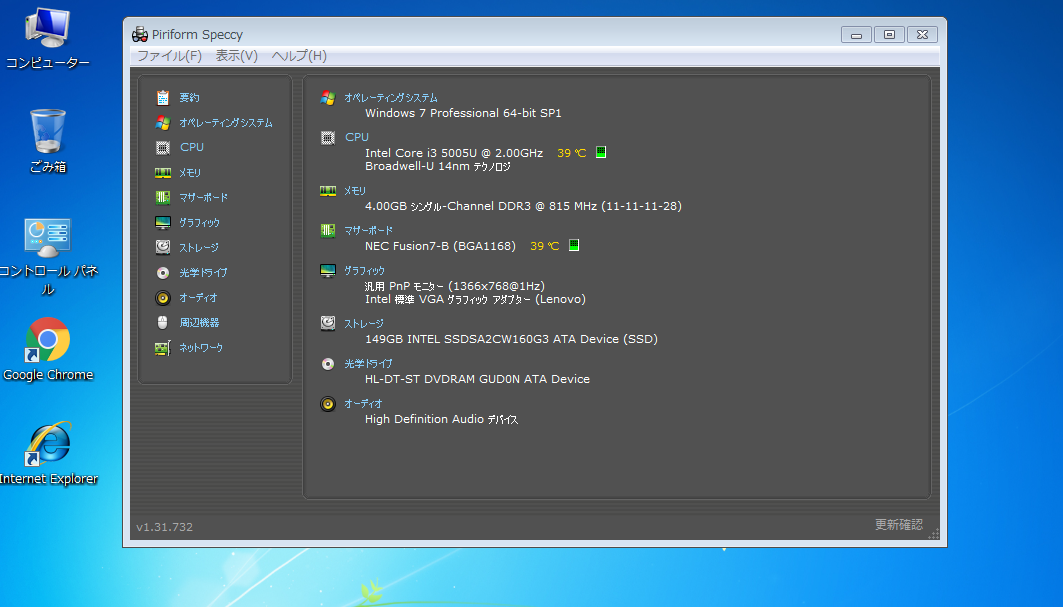Open the メモリ heading link in the summary

[x=355, y=191]
